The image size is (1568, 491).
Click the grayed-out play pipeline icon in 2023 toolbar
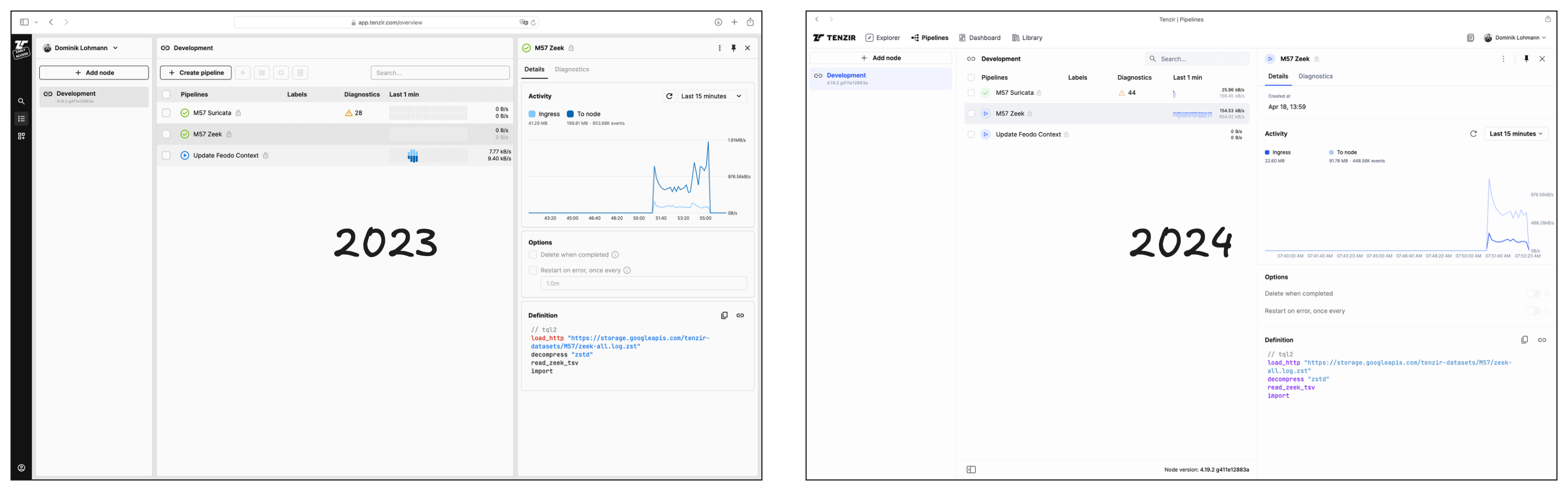[x=243, y=73]
